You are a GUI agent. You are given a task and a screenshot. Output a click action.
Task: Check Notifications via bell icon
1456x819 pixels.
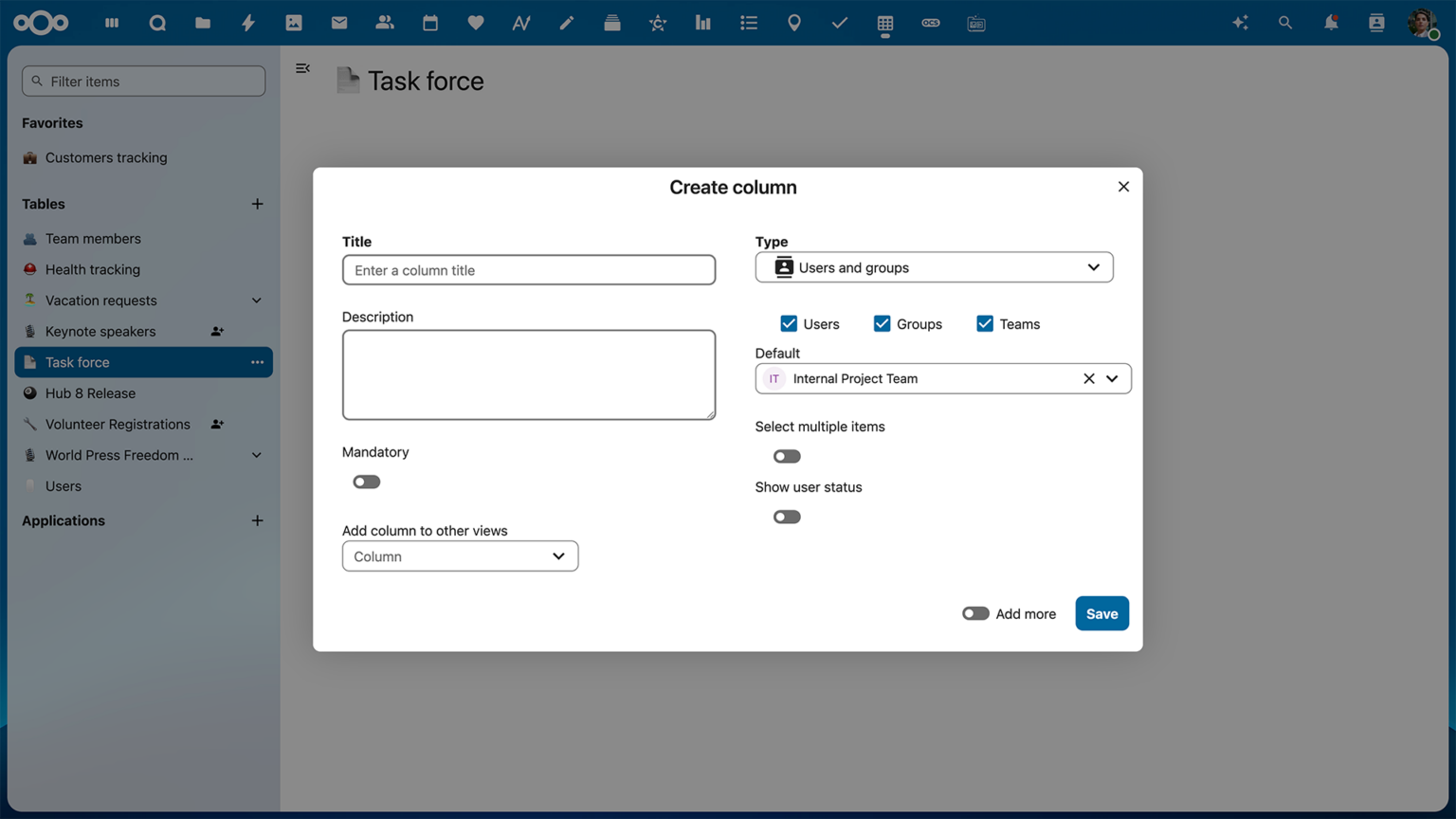(1331, 22)
